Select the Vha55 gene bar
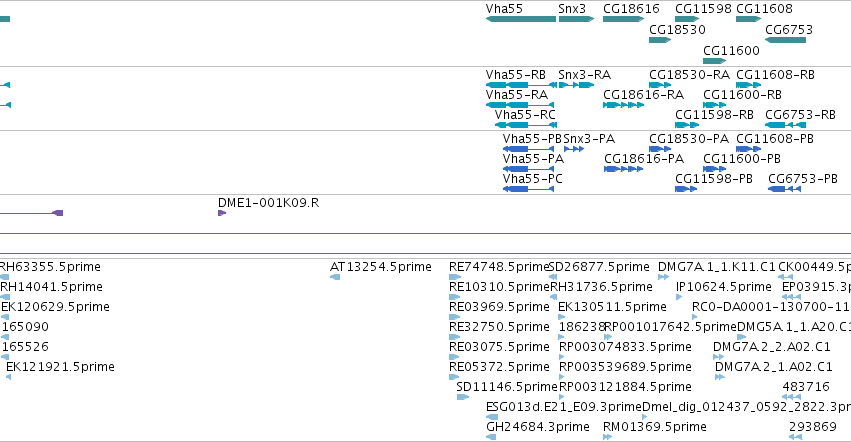The width and height of the screenshot is (851, 442). pyautogui.click(x=521, y=19)
